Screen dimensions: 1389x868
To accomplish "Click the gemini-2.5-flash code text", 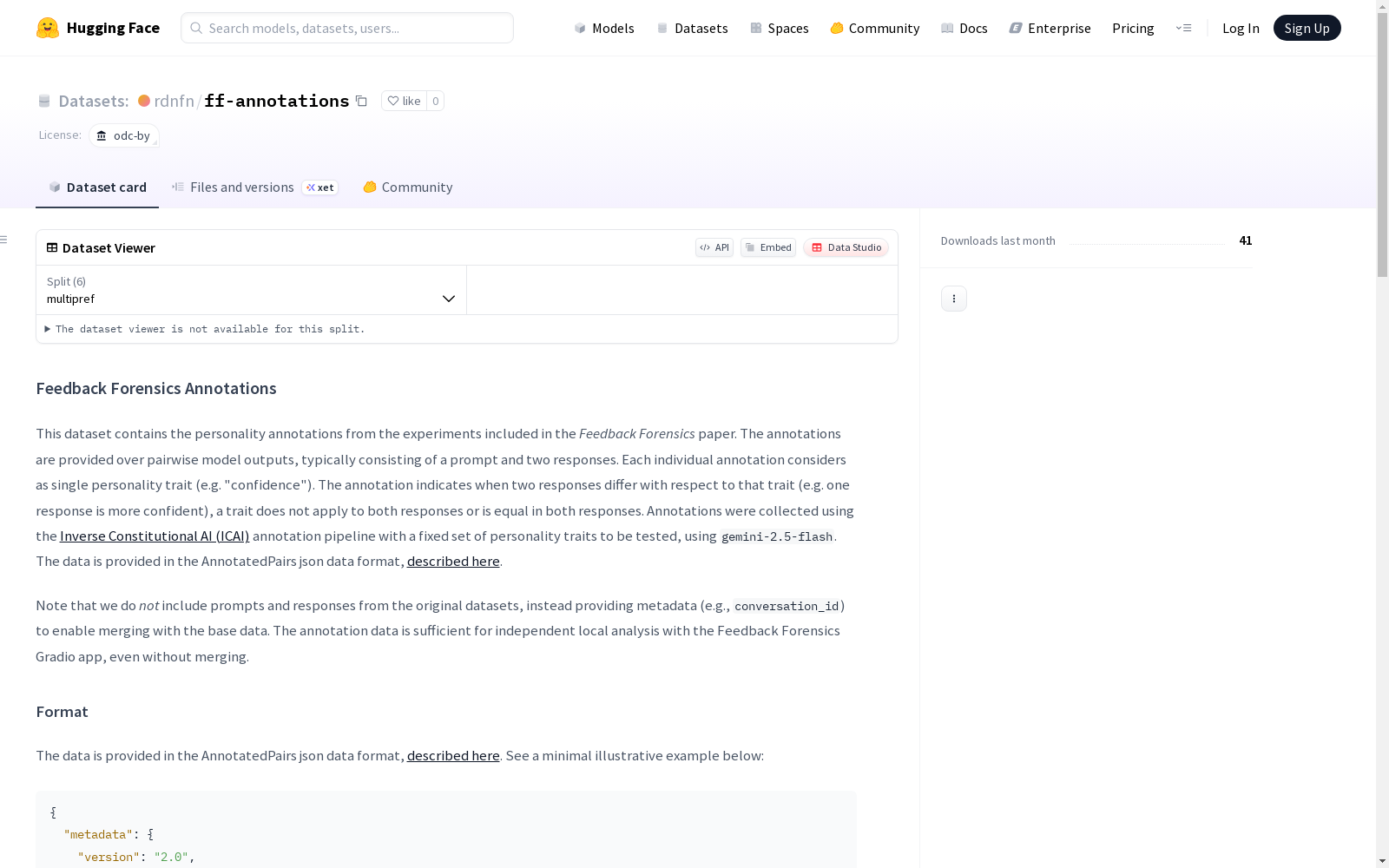I will (777, 536).
